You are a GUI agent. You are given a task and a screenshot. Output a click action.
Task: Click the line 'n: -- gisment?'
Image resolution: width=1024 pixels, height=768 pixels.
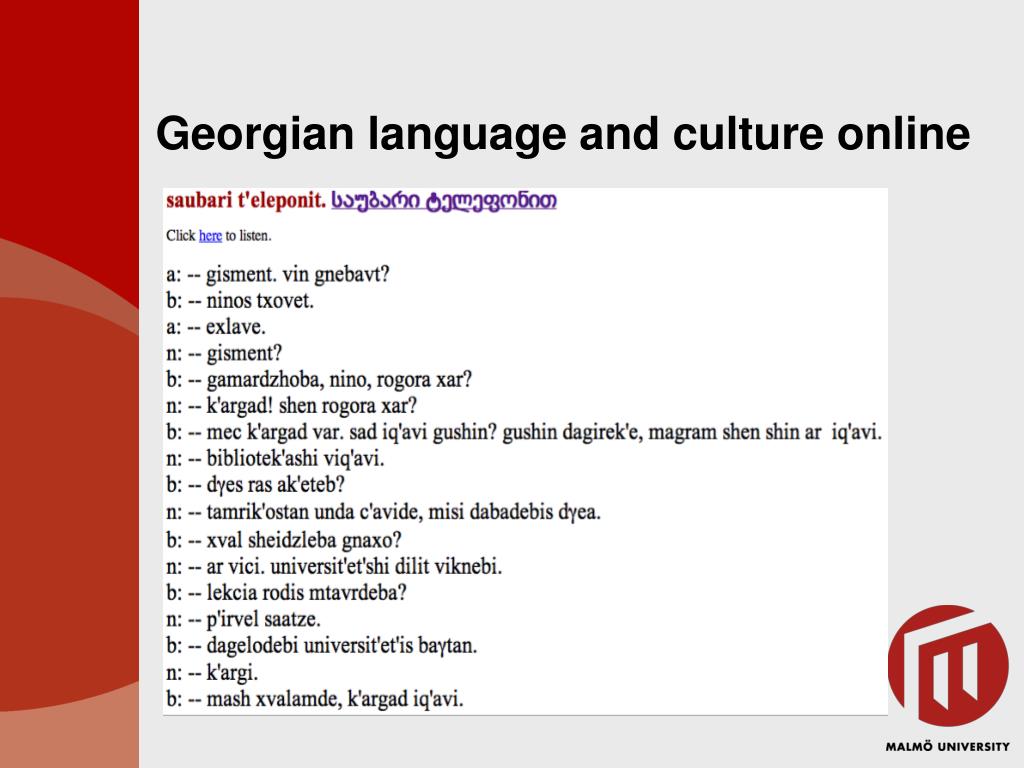click(224, 353)
